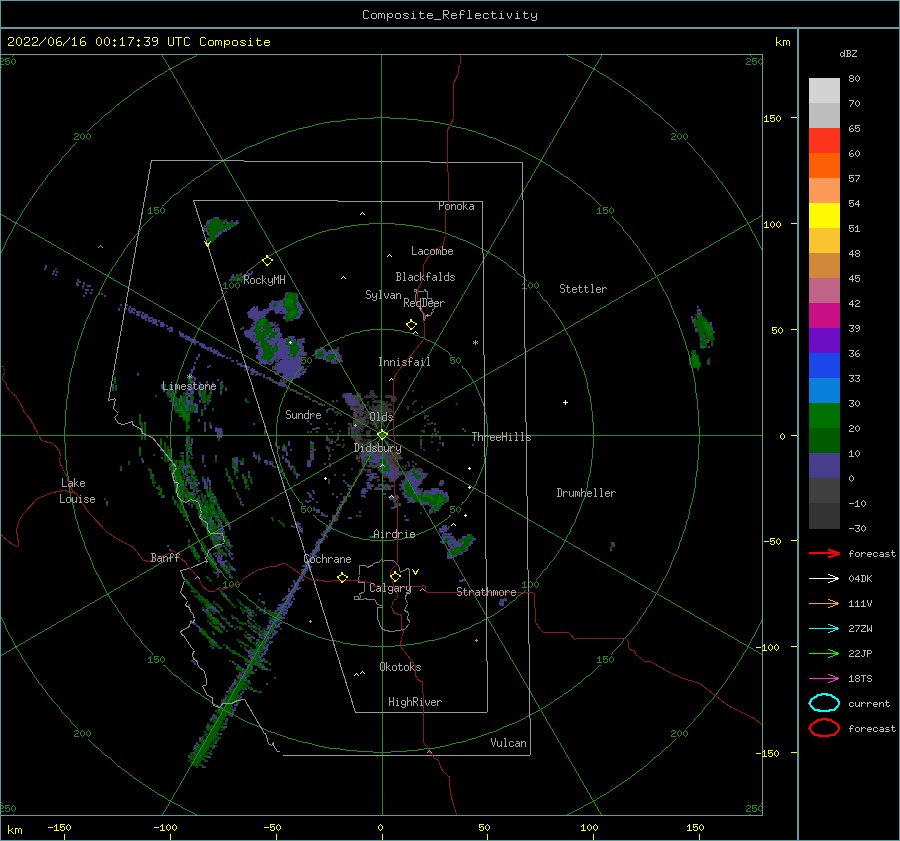Pick the magenta 39-42 dBZ swatch
Screen dimensions: 900x841
click(824, 316)
